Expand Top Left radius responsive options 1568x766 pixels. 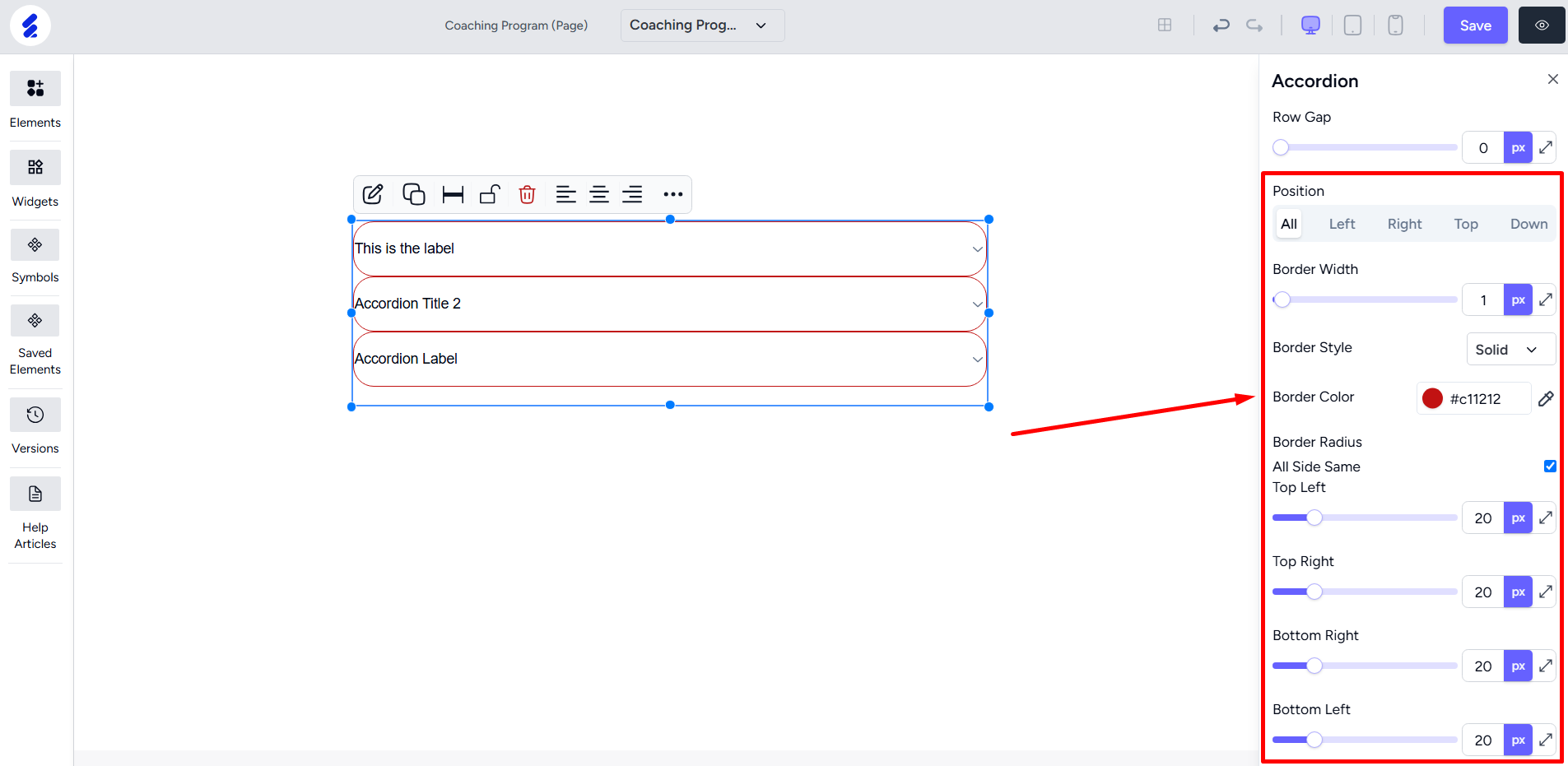1546,518
